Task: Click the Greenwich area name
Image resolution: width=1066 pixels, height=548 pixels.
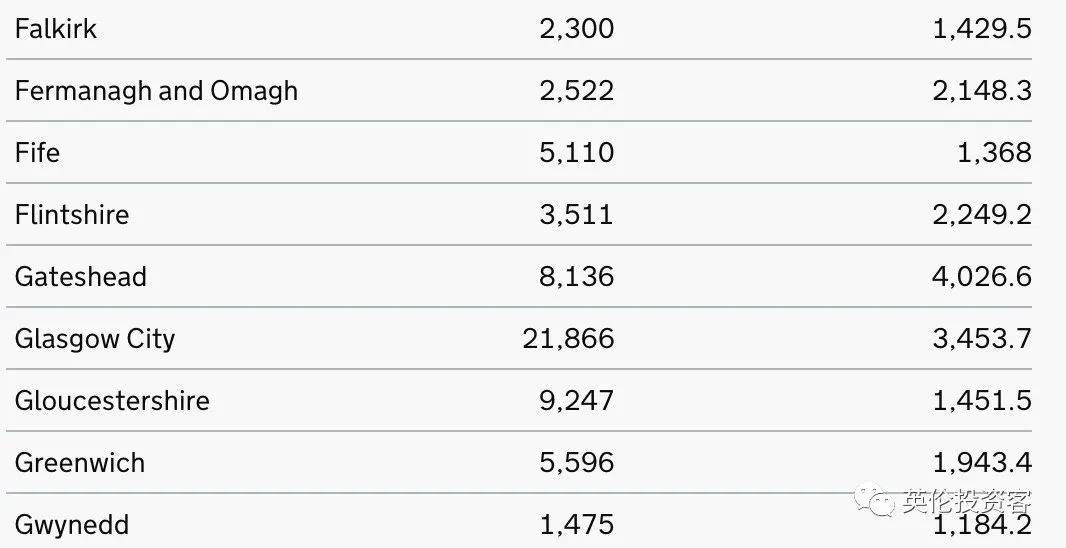Action: (x=80, y=462)
